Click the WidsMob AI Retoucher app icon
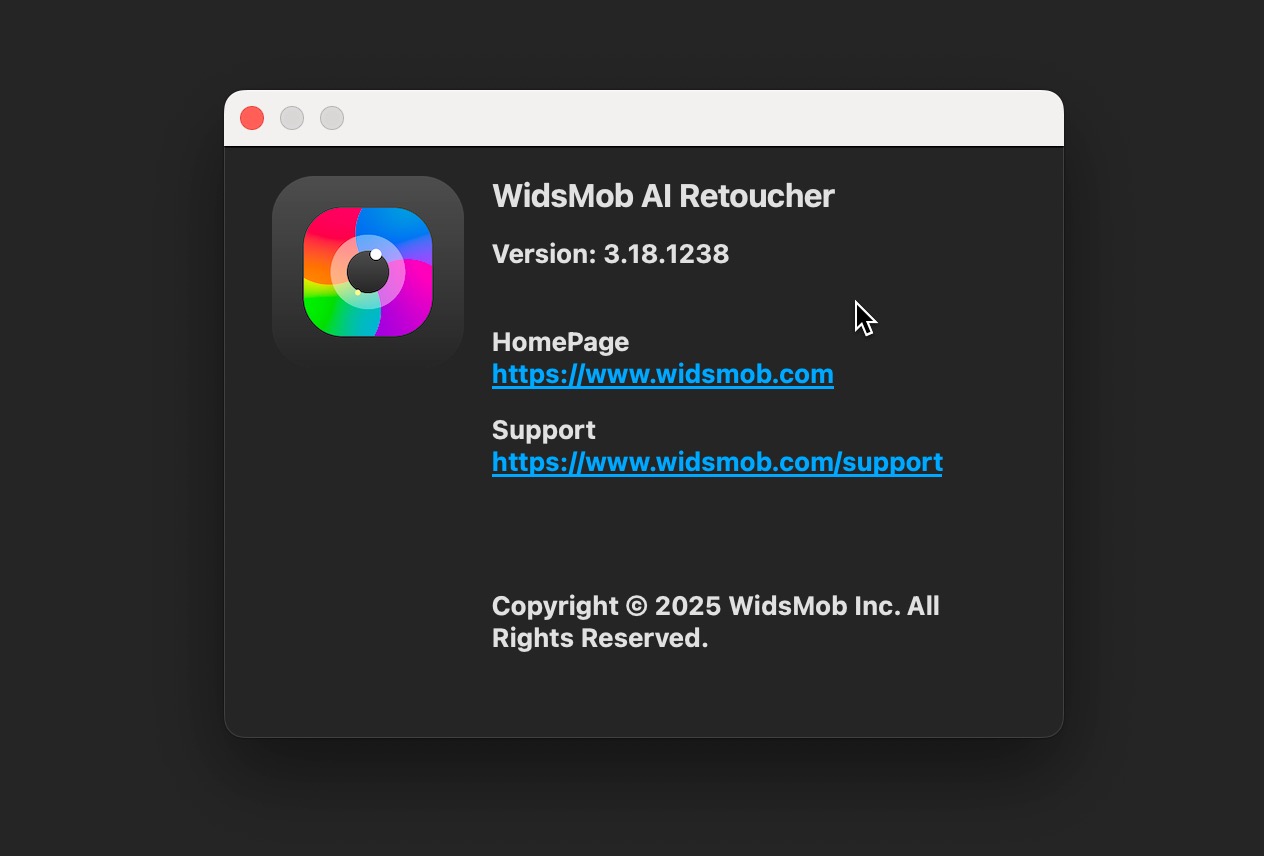Image resolution: width=1264 pixels, height=856 pixels. pyautogui.click(x=368, y=272)
